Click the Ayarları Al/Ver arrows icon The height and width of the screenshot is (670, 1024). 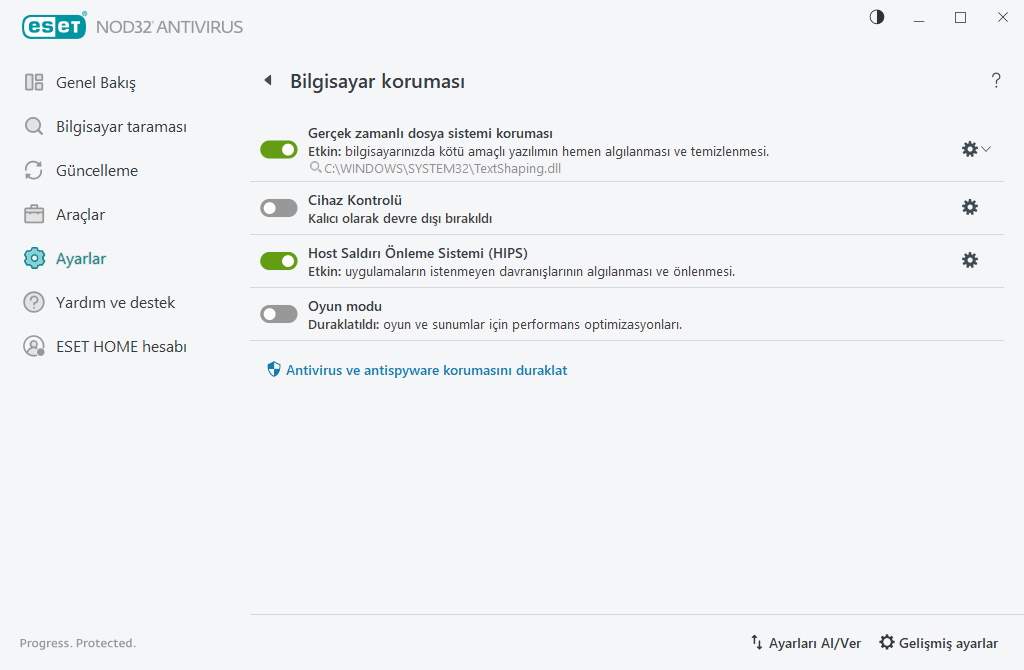[x=756, y=642]
